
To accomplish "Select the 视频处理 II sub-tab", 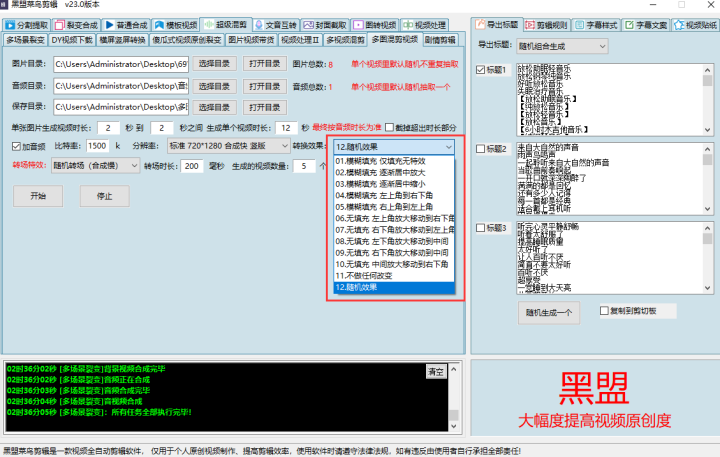I will [x=300, y=40].
